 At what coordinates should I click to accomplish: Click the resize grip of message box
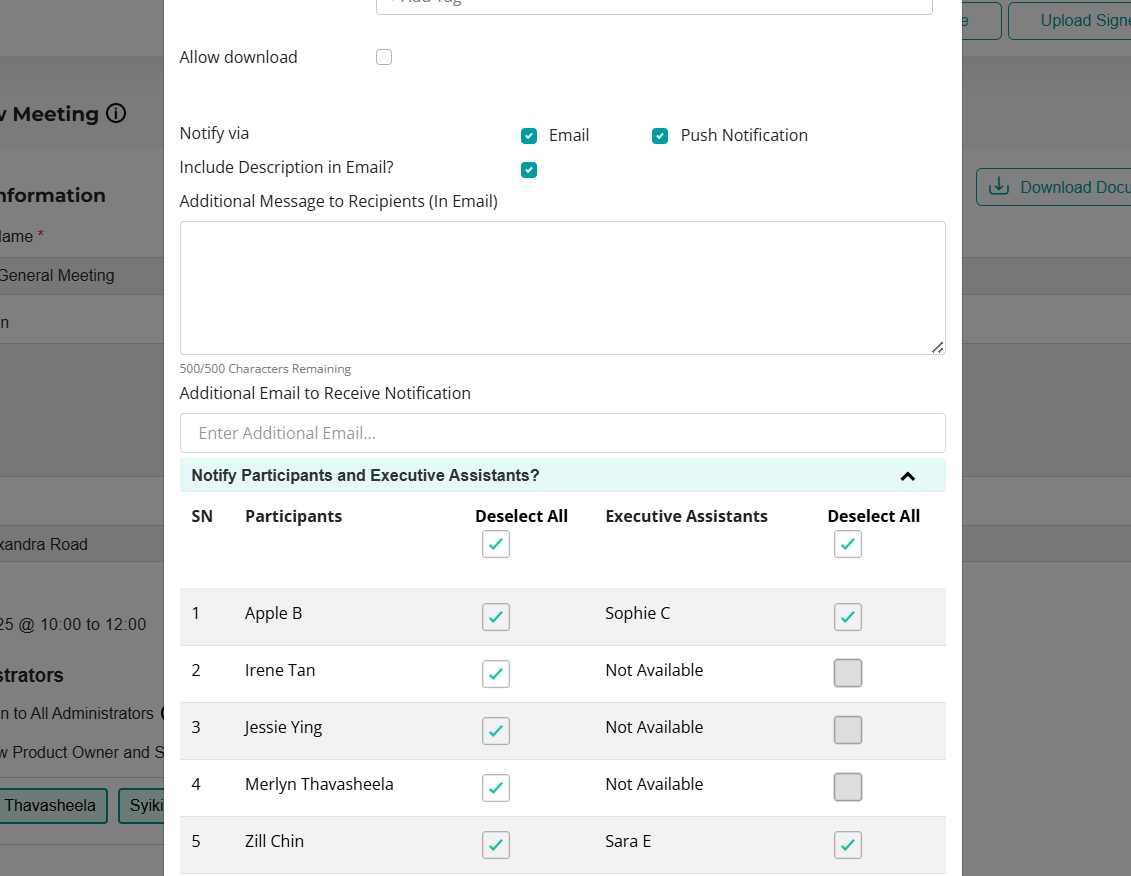pyautogui.click(x=937, y=347)
